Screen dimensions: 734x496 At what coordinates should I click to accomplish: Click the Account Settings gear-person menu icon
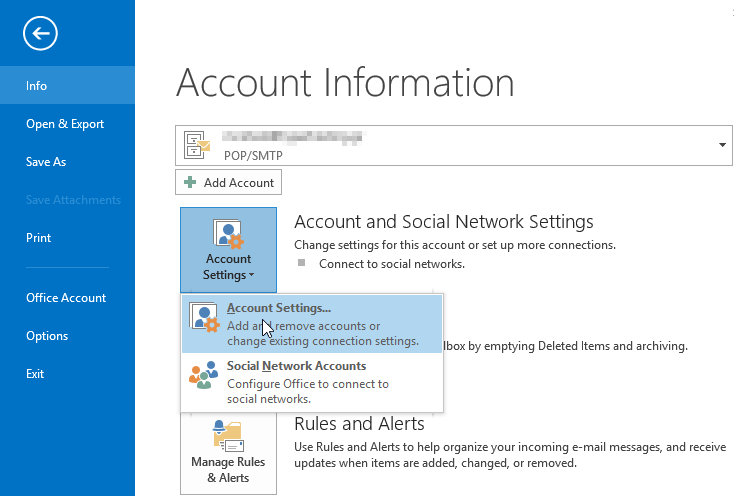(204, 317)
